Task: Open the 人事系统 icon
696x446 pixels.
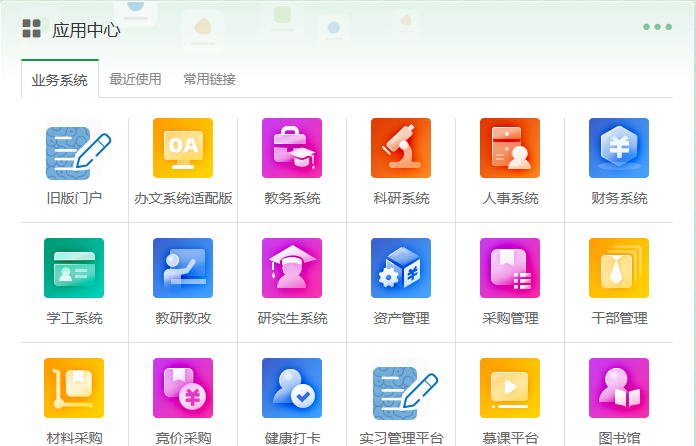Action: click(x=510, y=148)
